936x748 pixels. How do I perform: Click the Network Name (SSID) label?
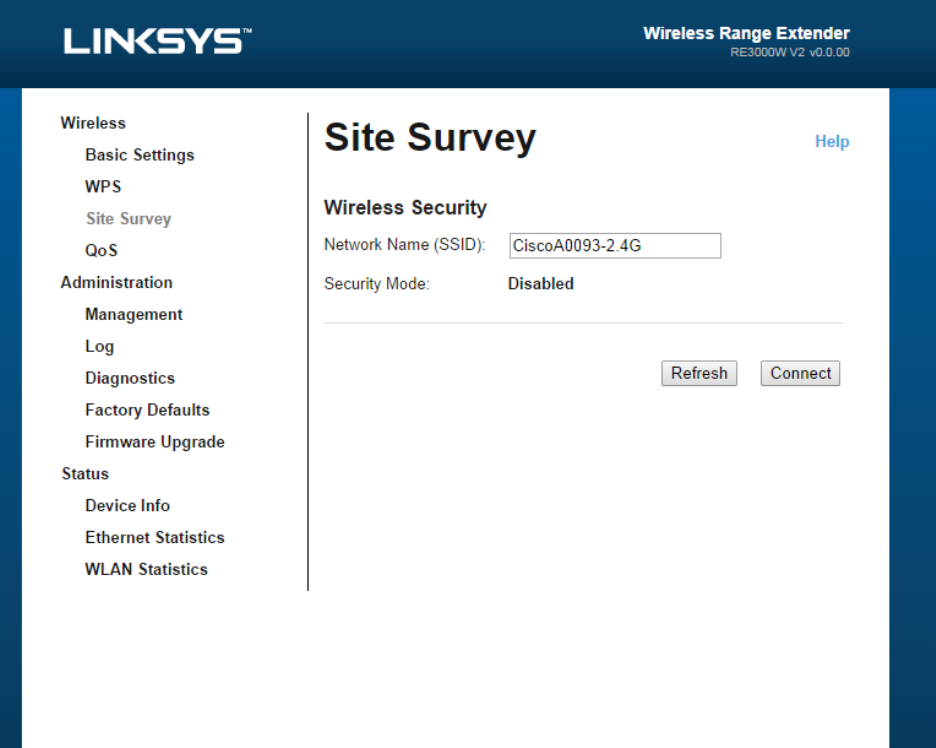click(405, 245)
